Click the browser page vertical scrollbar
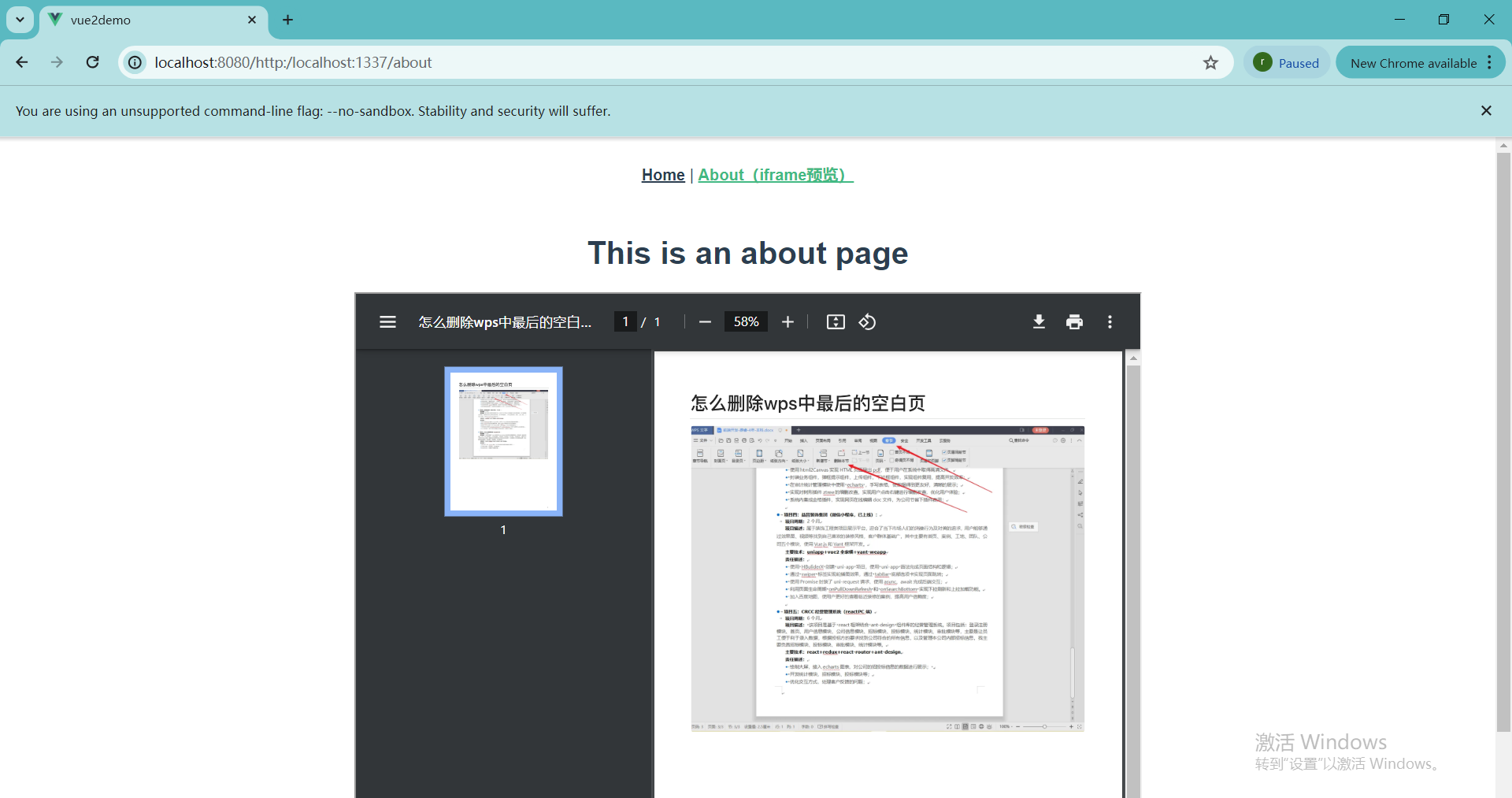Screen dimensions: 1512x798 point(1503,442)
